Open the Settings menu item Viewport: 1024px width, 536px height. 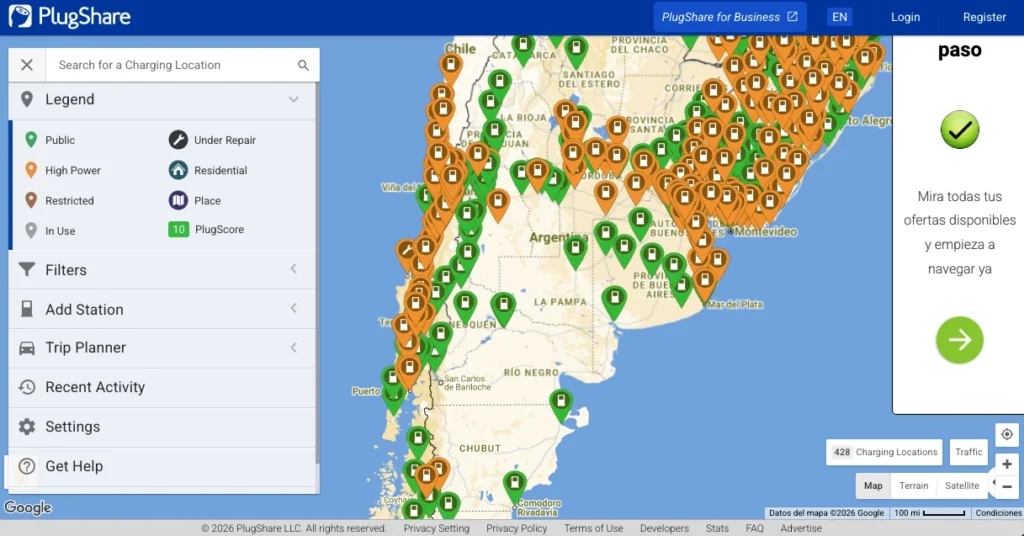[162, 427]
